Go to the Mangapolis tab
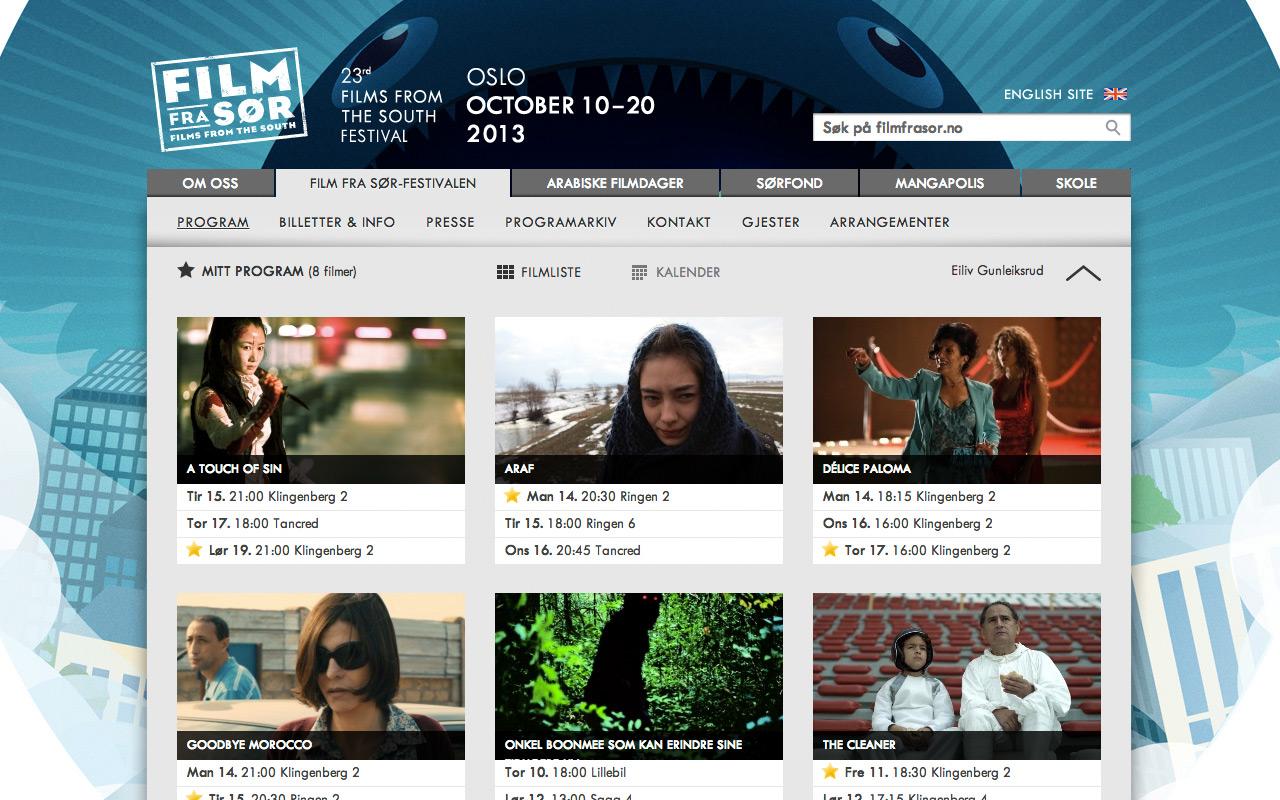The width and height of the screenshot is (1280, 800). (939, 183)
